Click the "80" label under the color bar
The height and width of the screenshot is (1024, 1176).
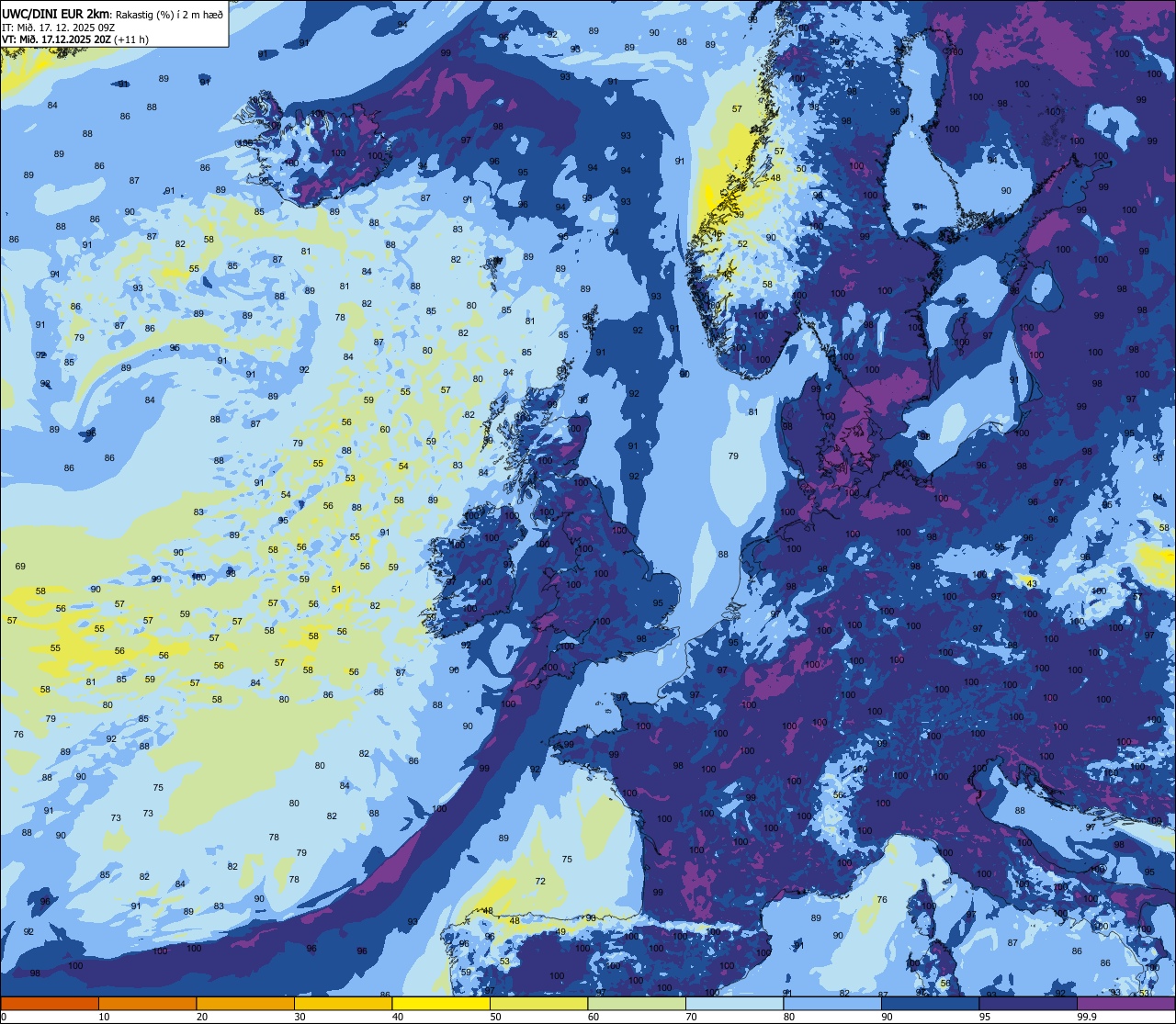[789, 1017]
